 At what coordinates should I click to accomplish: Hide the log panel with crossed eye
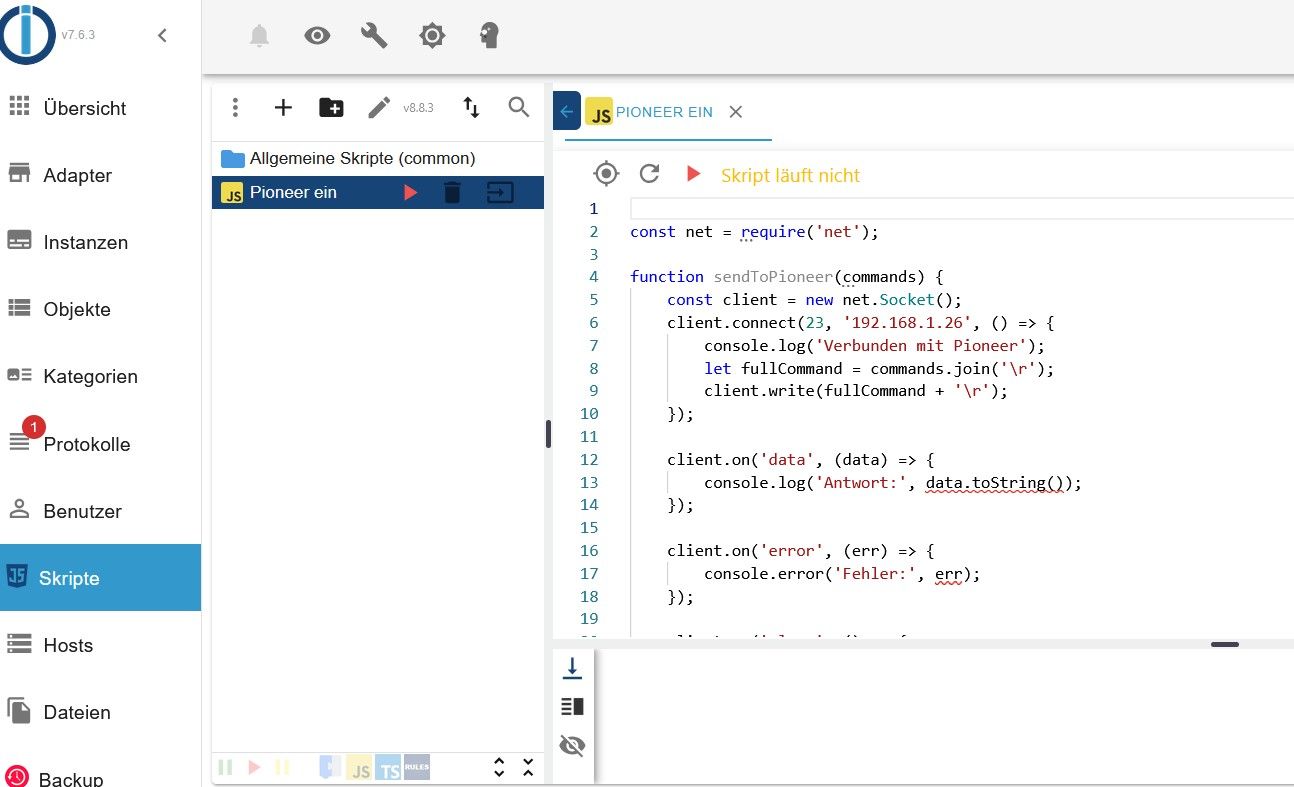(572, 746)
